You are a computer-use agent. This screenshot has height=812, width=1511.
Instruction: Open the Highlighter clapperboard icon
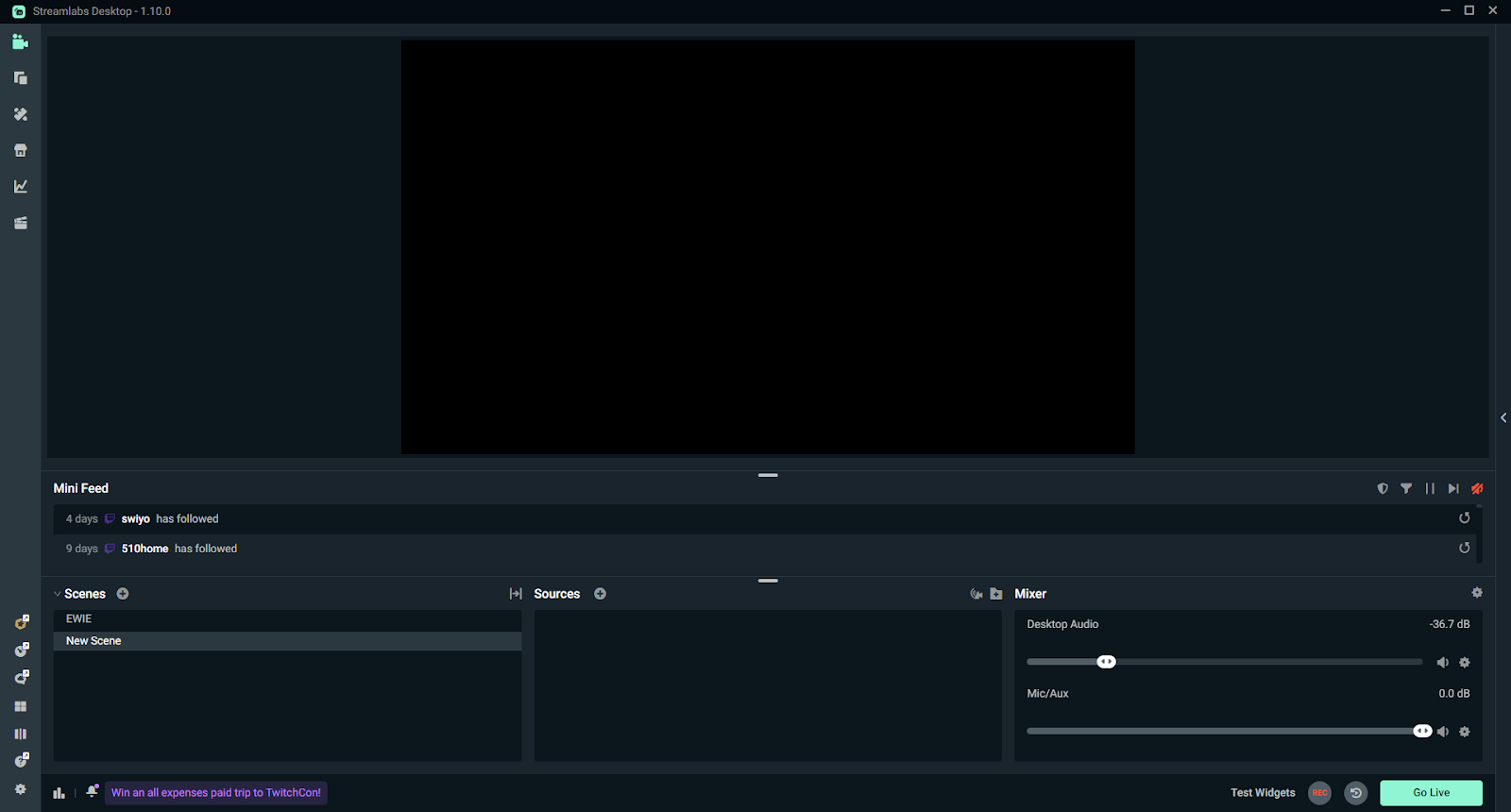tap(20, 223)
